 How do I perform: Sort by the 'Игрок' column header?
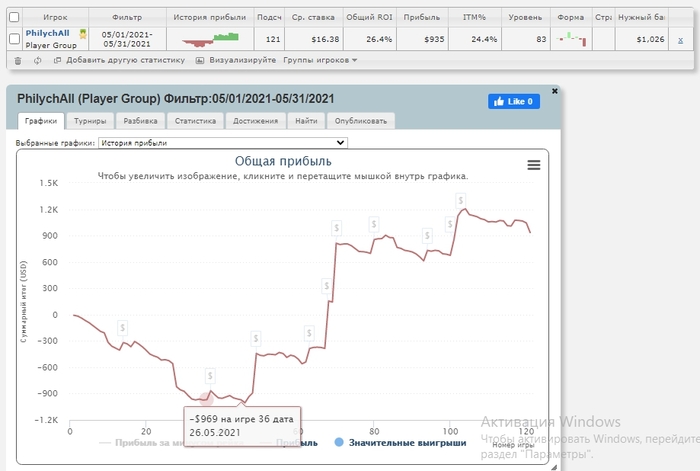(x=55, y=17)
